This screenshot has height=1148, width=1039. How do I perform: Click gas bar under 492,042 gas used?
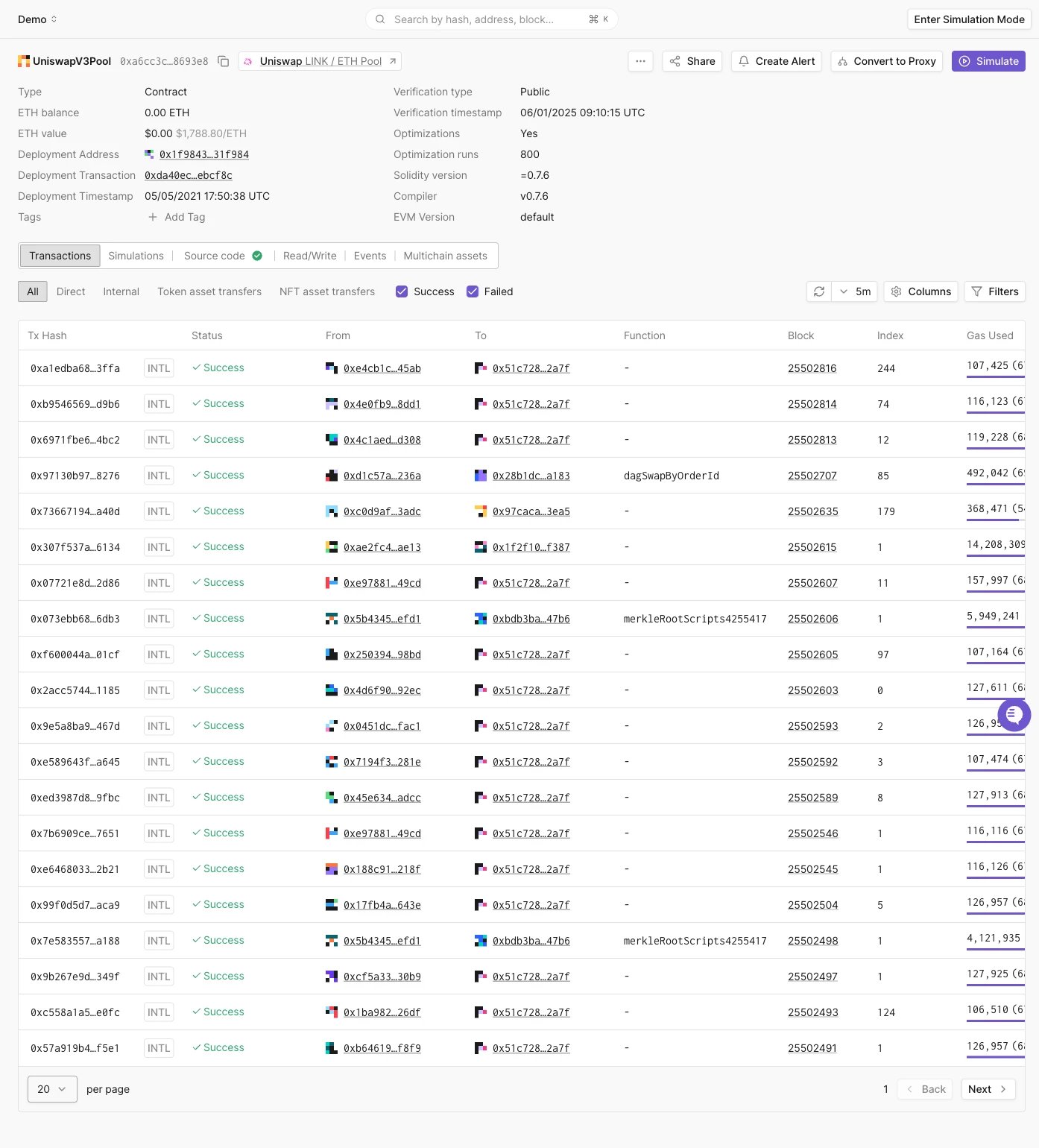[996, 485]
